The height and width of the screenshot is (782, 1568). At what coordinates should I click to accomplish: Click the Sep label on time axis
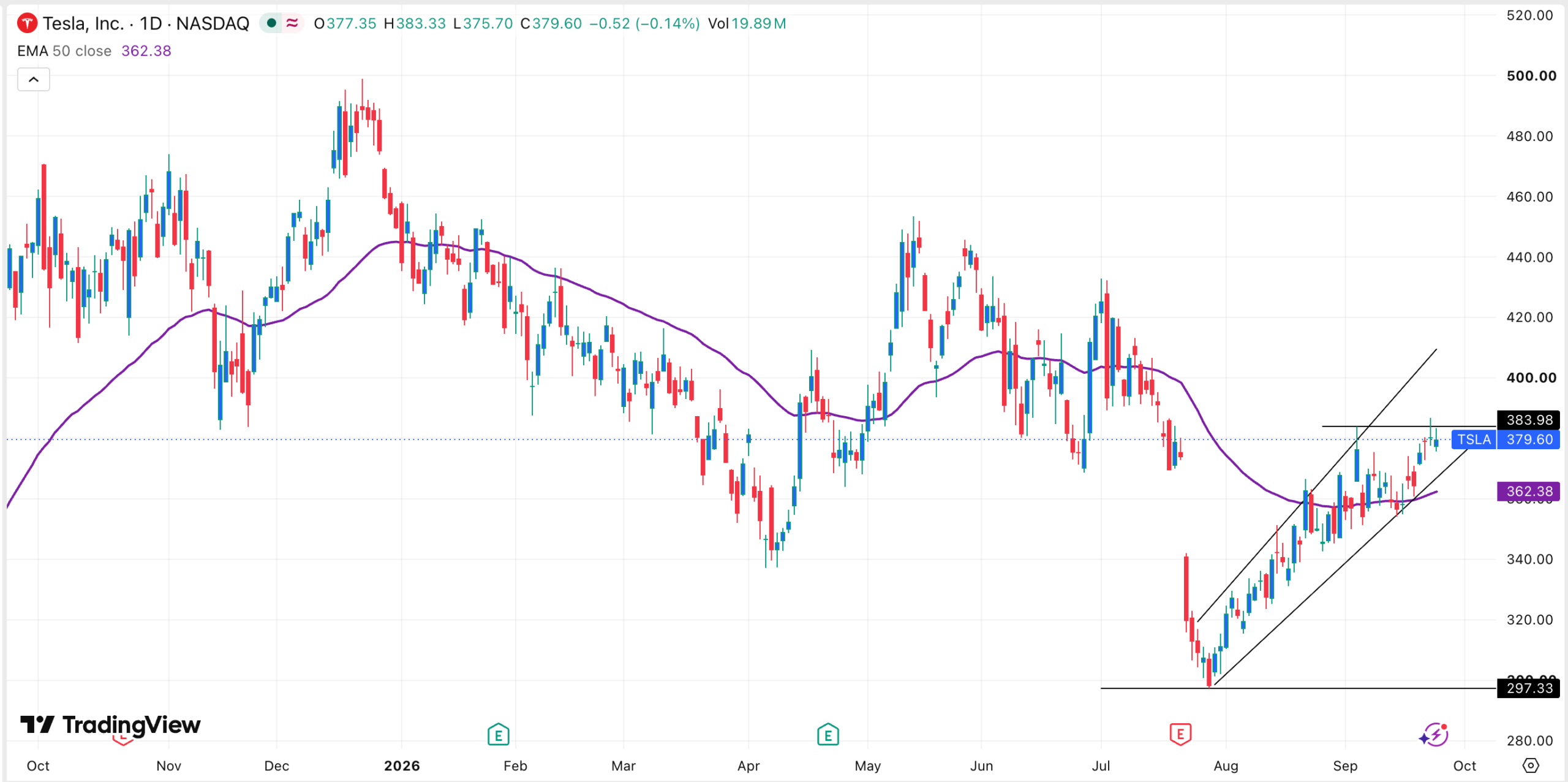pyautogui.click(x=1345, y=765)
